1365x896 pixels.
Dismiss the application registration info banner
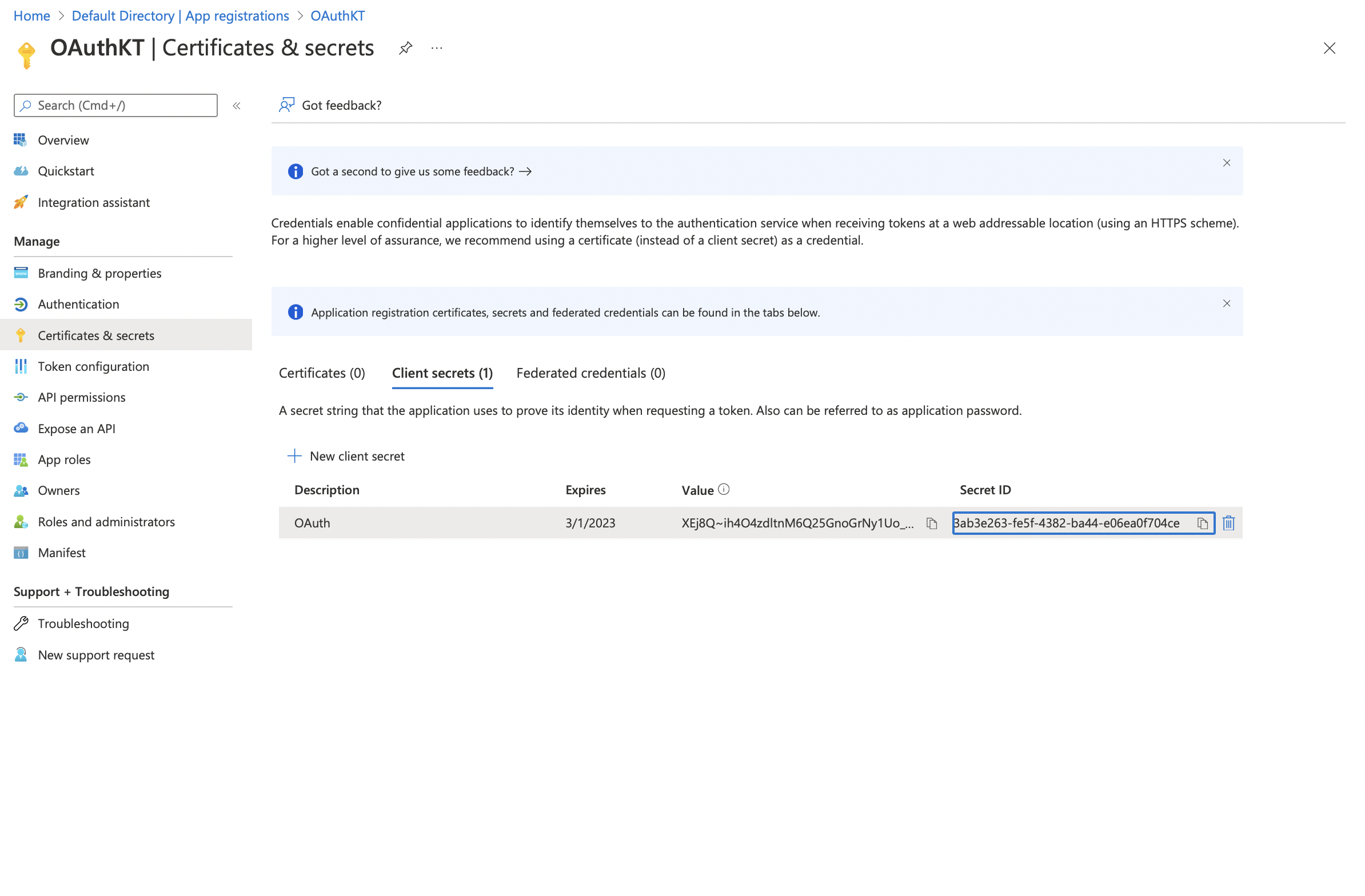click(1227, 303)
